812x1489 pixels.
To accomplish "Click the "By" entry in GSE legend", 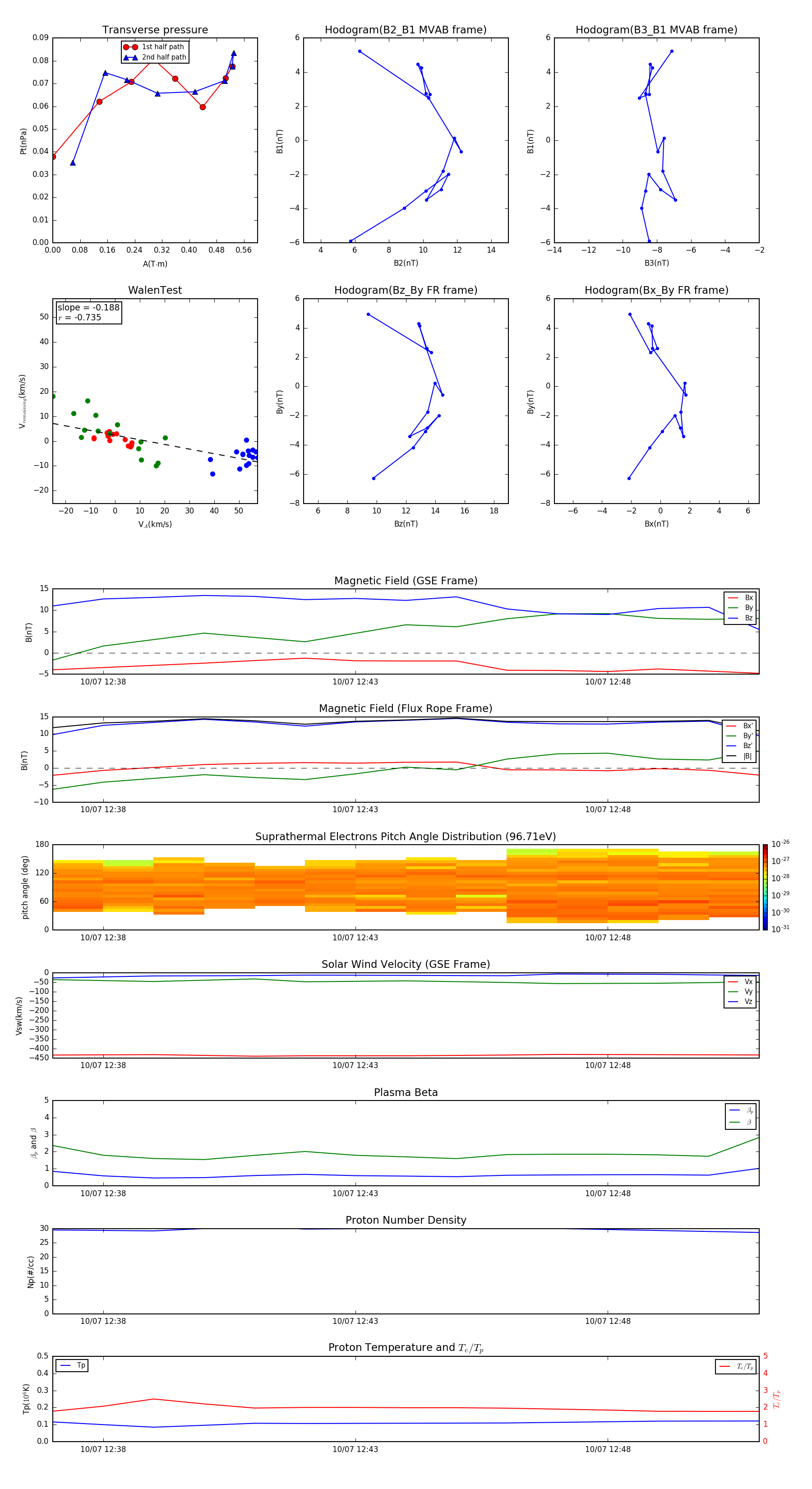I will [x=741, y=608].
